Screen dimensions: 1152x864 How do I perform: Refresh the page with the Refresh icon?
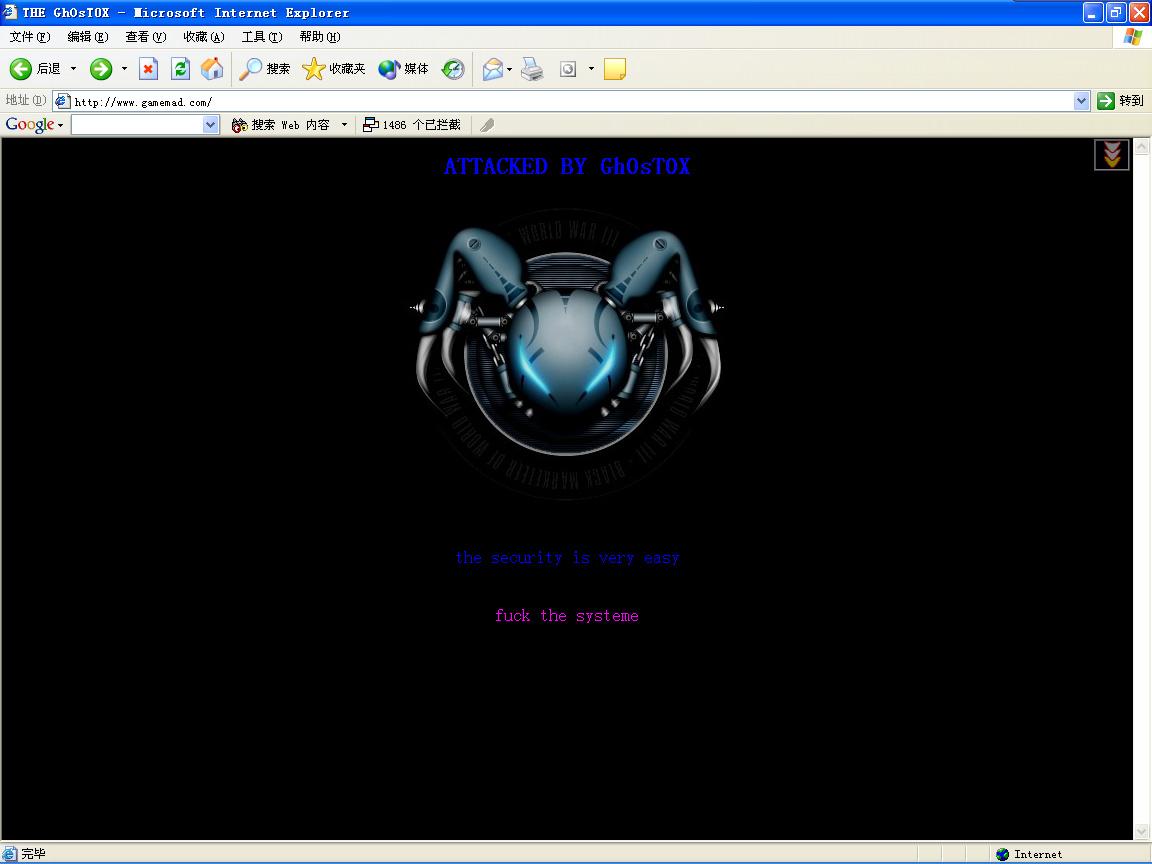(x=180, y=69)
